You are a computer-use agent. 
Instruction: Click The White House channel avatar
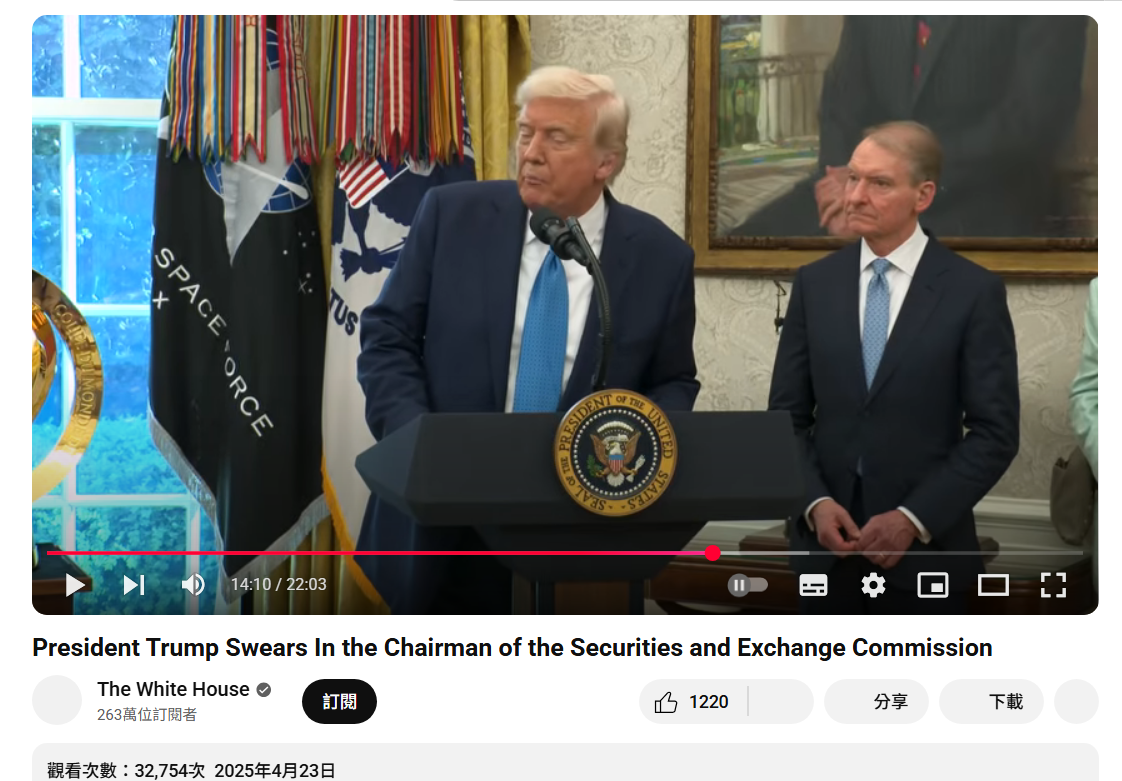pos(57,700)
